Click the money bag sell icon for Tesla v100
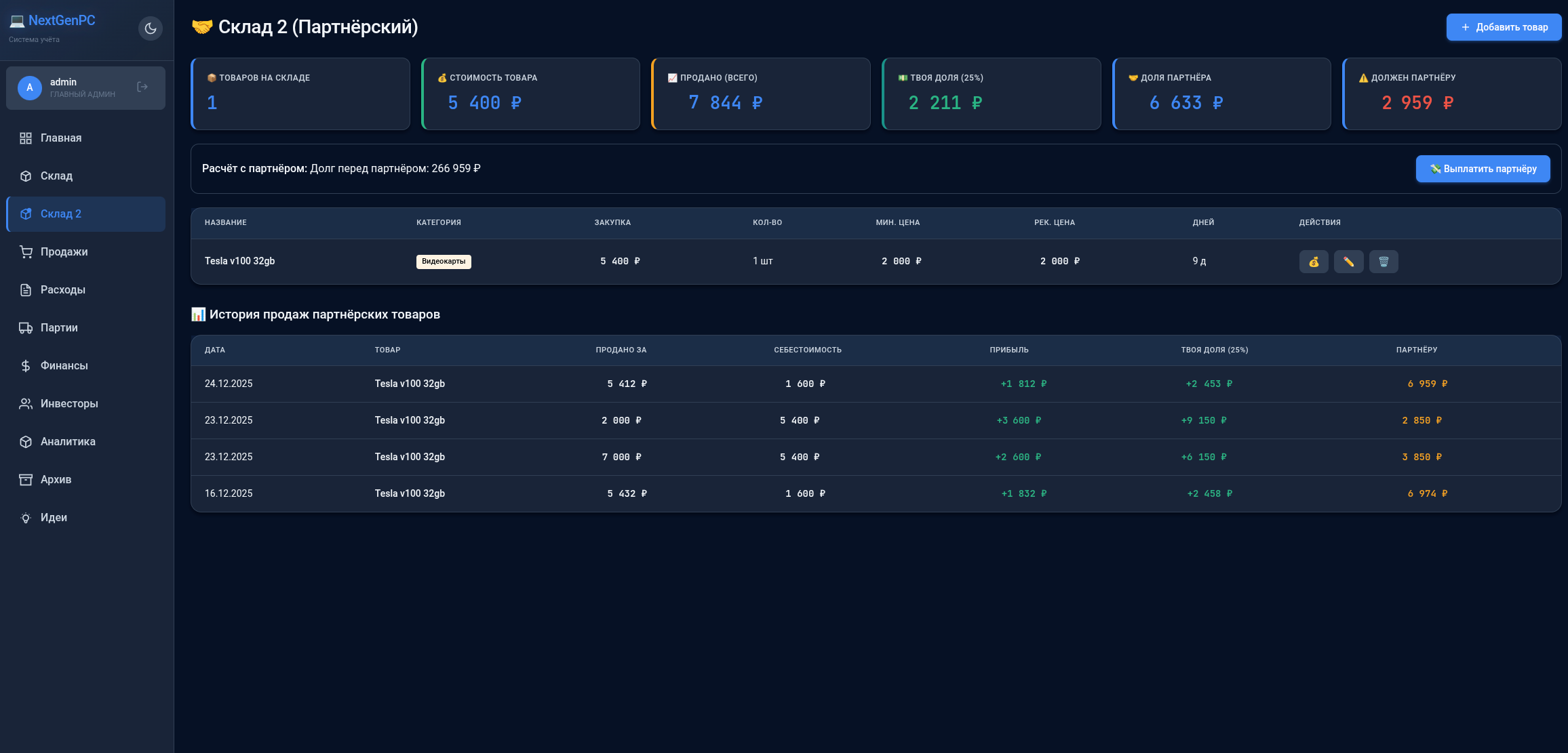Viewport: 1568px width, 753px height. click(x=1314, y=262)
